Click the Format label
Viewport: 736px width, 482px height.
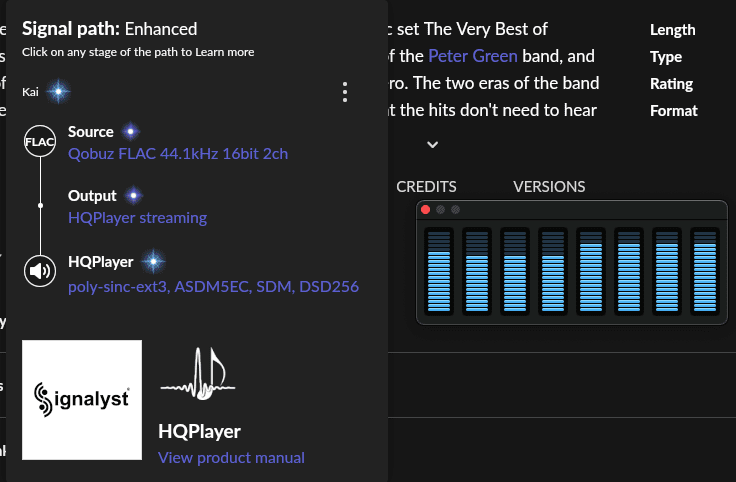coord(674,111)
